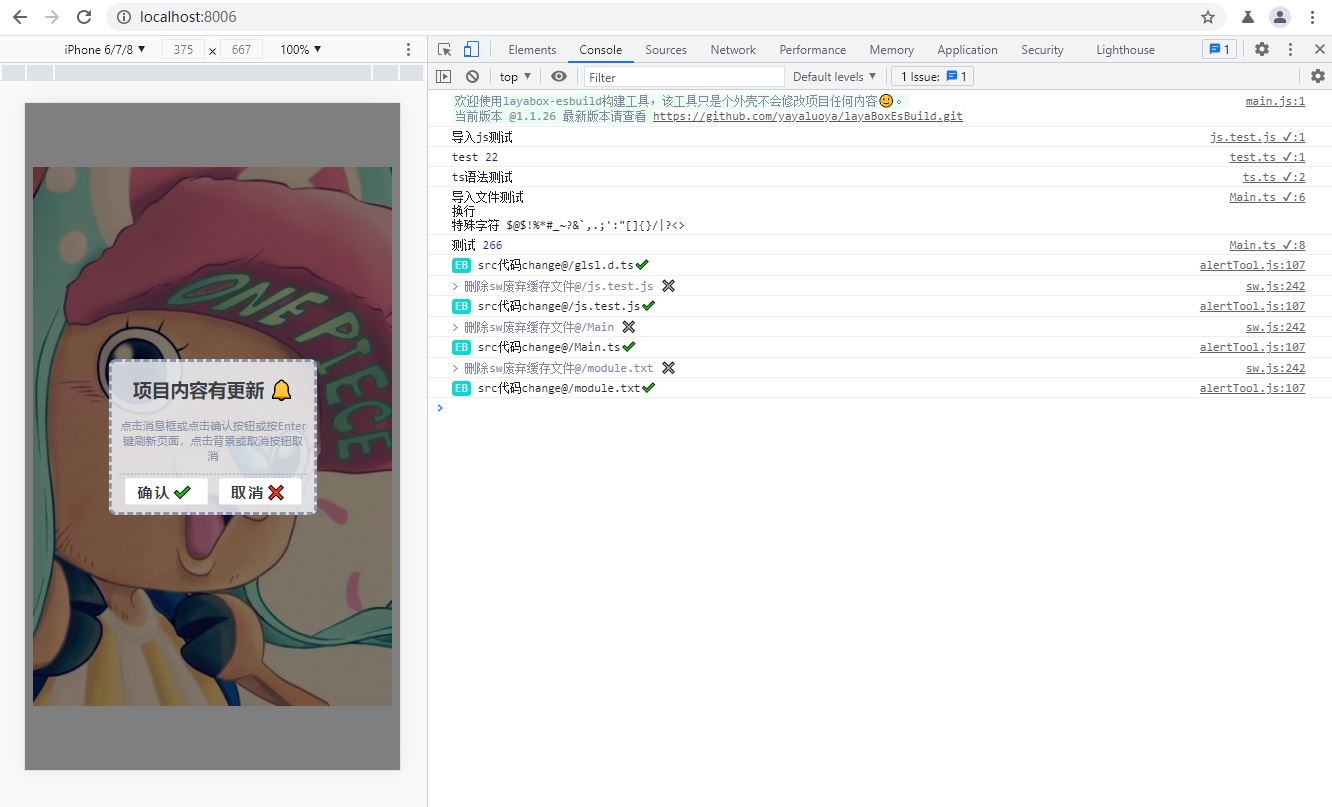The image size is (1332, 807).
Task: Select the log line src代码change@/Main.ts
Action: [557, 347]
